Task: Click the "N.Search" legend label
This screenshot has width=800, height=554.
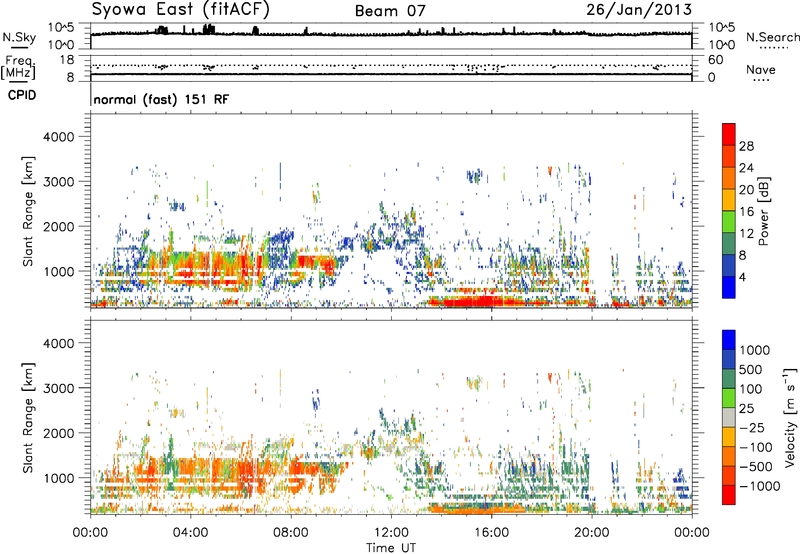Action: [772, 37]
